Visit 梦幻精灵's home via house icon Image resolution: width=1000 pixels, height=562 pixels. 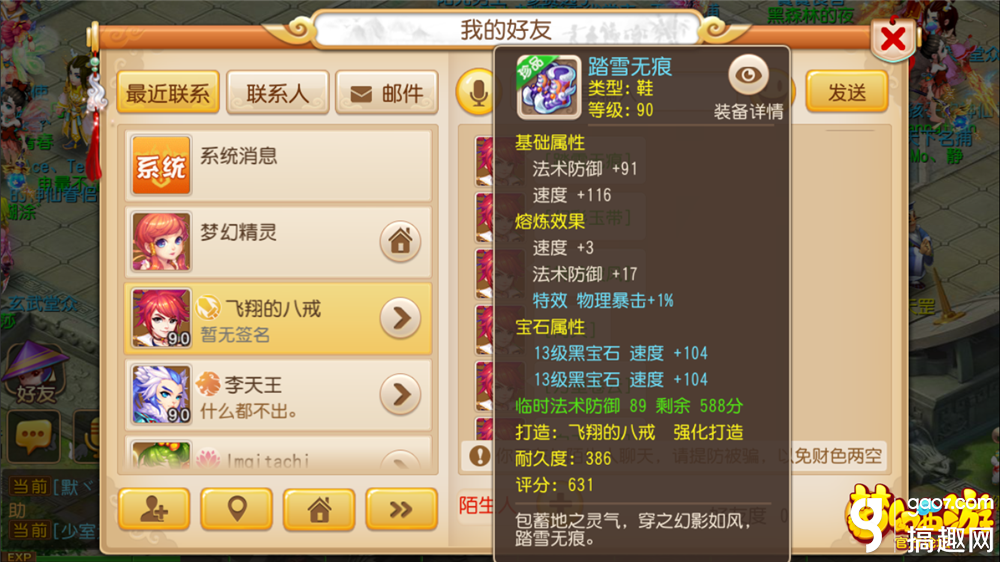click(x=401, y=242)
